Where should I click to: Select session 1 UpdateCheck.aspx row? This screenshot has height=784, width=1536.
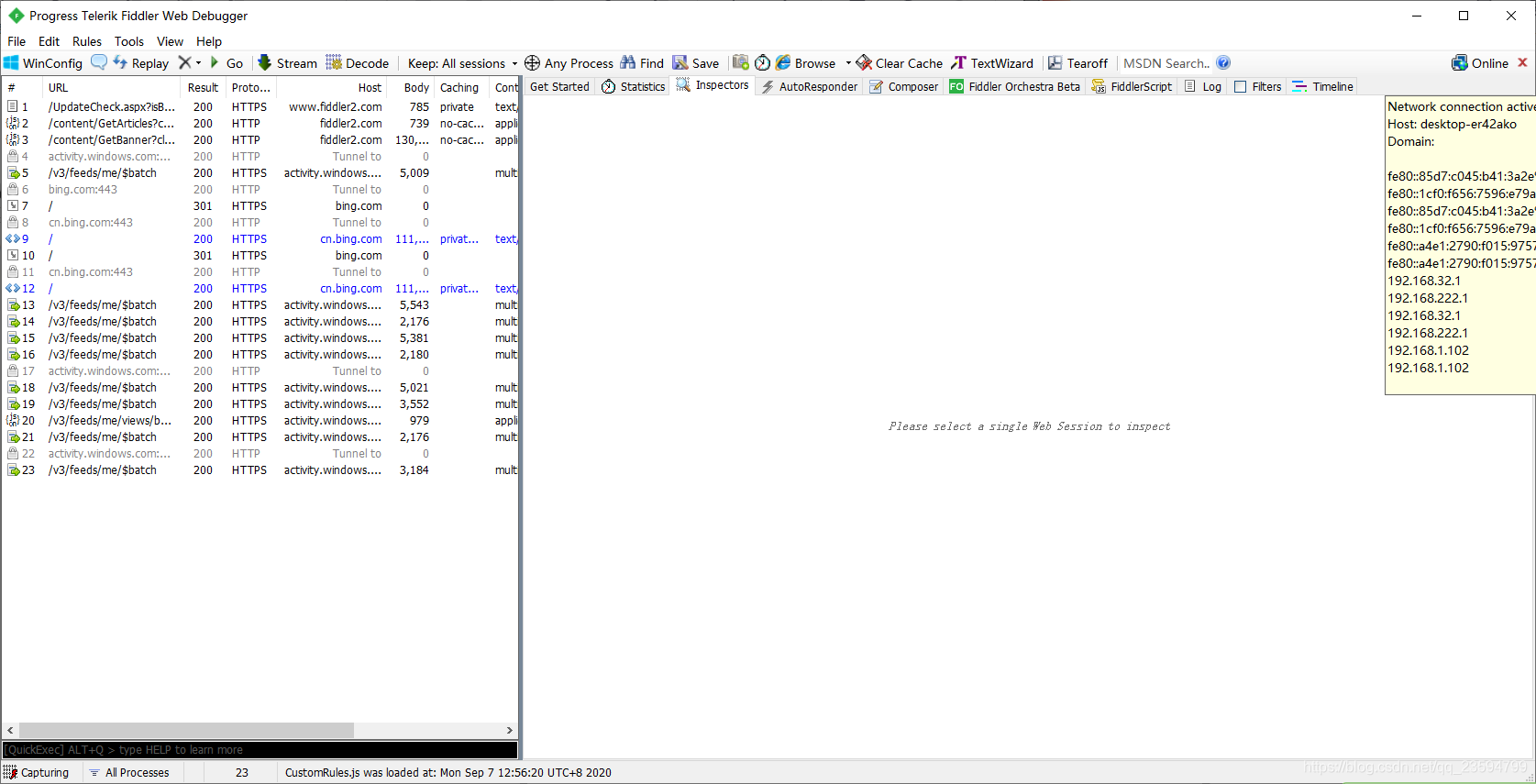coord(260,107)
